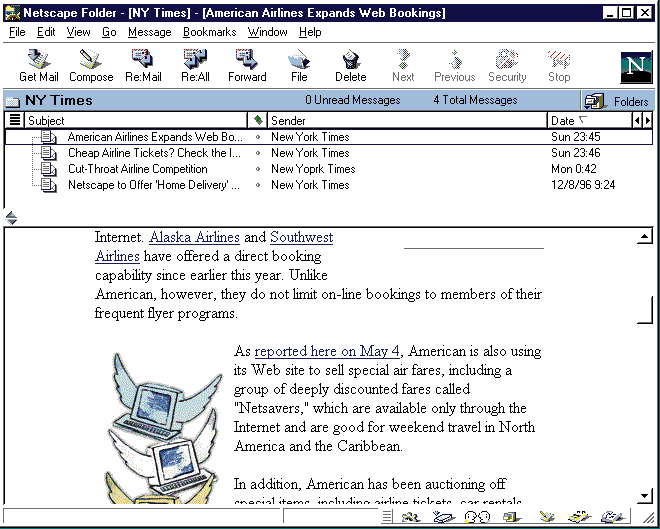Screen dimensions: 660x529
Task: Open the Folders button
Action: pos(617,101)
